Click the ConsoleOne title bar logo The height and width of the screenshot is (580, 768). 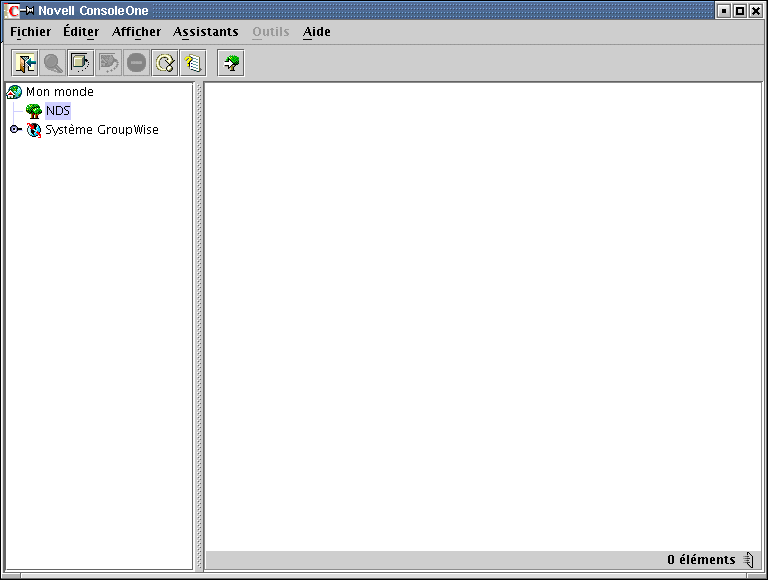(12, 10)
